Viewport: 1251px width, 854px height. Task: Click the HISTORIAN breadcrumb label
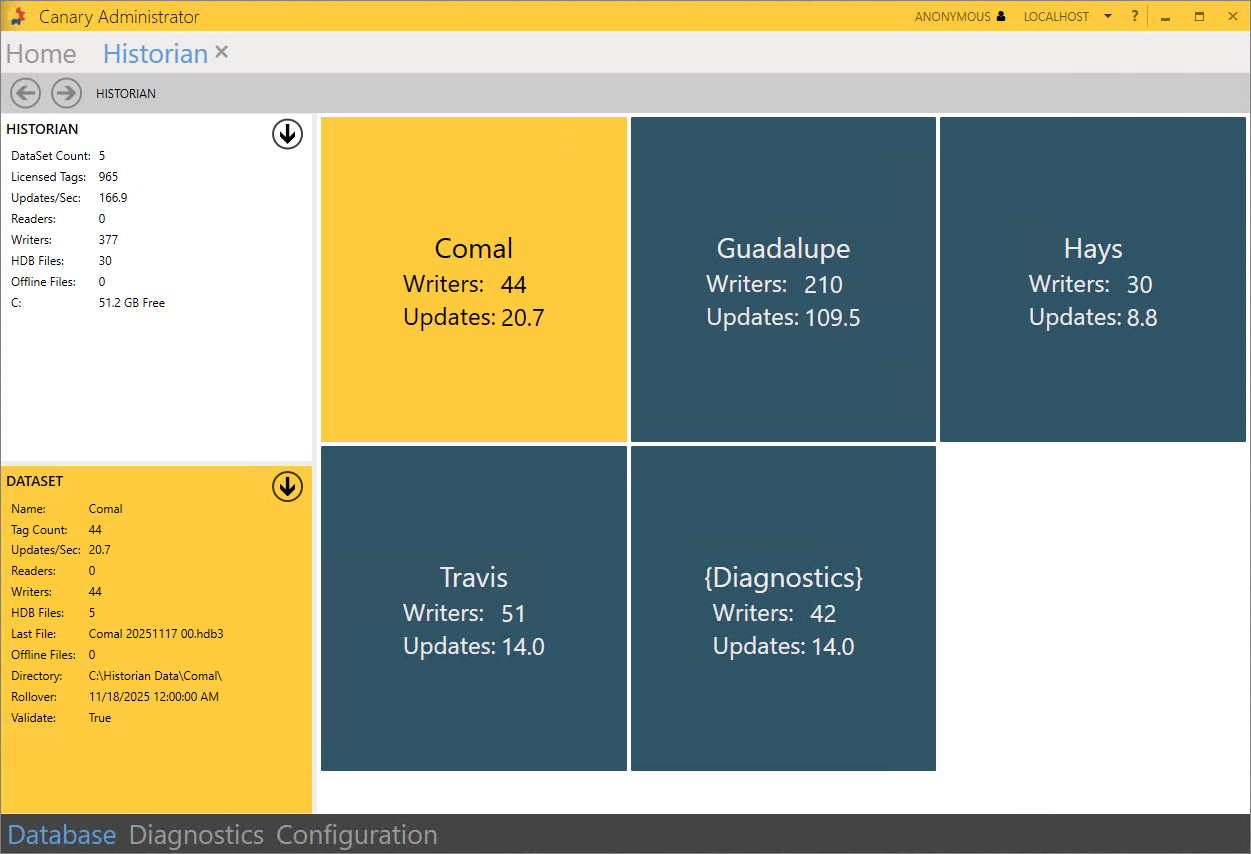[x=126, y=94]
